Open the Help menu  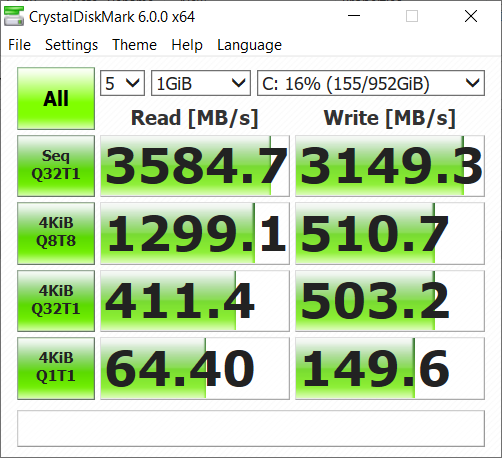click(x=187, y=45)
